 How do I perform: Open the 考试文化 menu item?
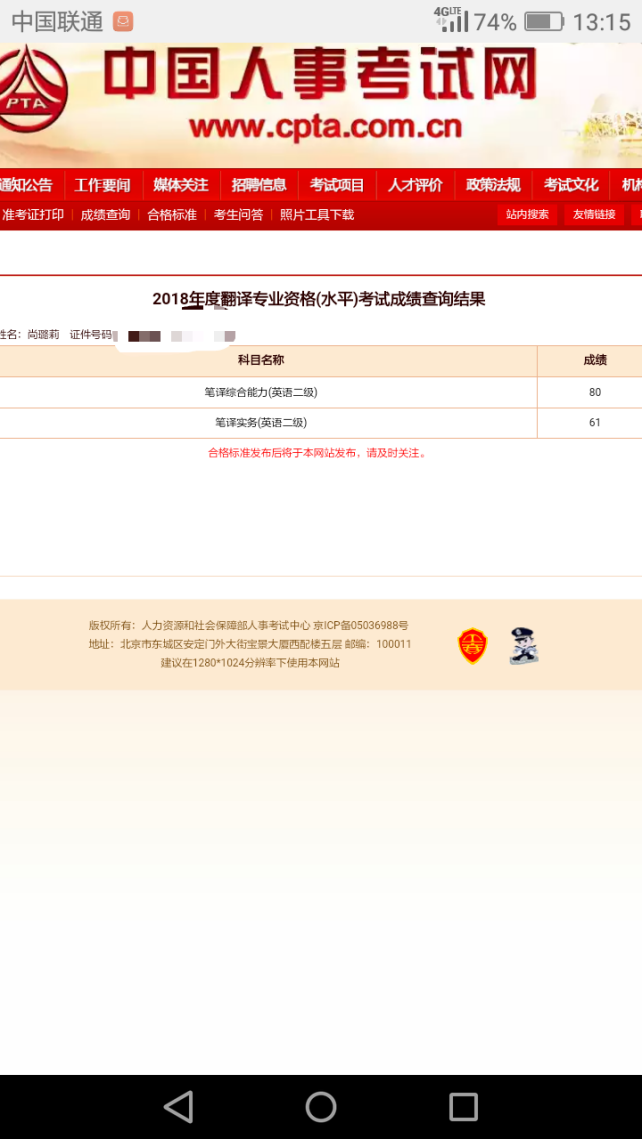click(x=571, y=185)
